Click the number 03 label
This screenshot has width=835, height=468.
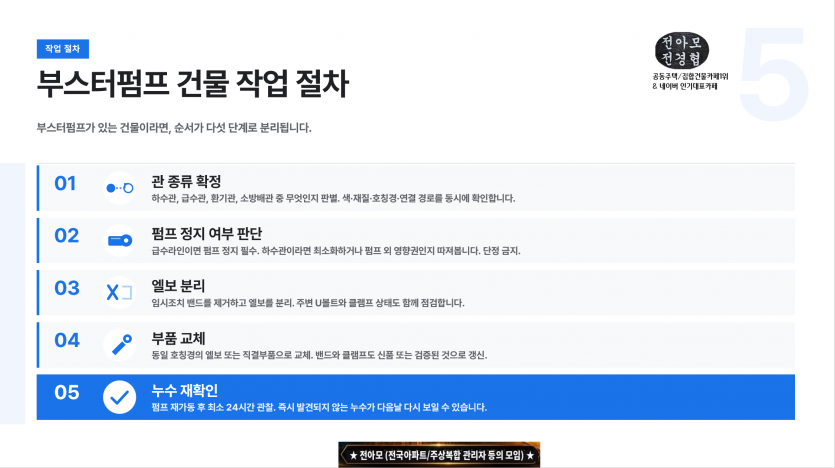tap(67, 288)
